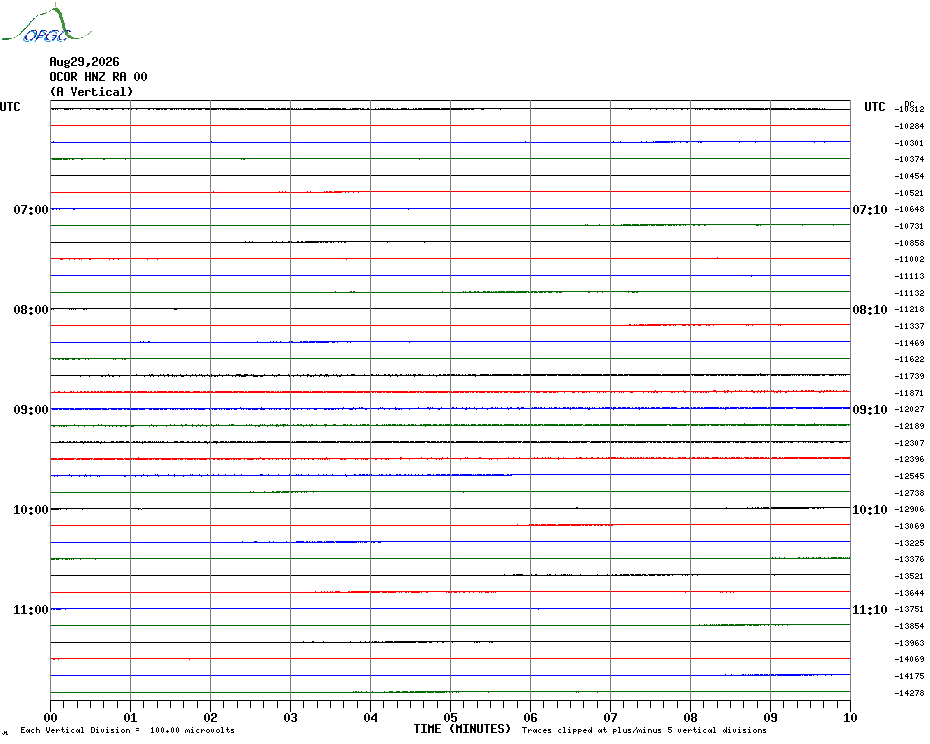Select the date text Aug29,2026

pyautogui.click(x=84, y=62)
